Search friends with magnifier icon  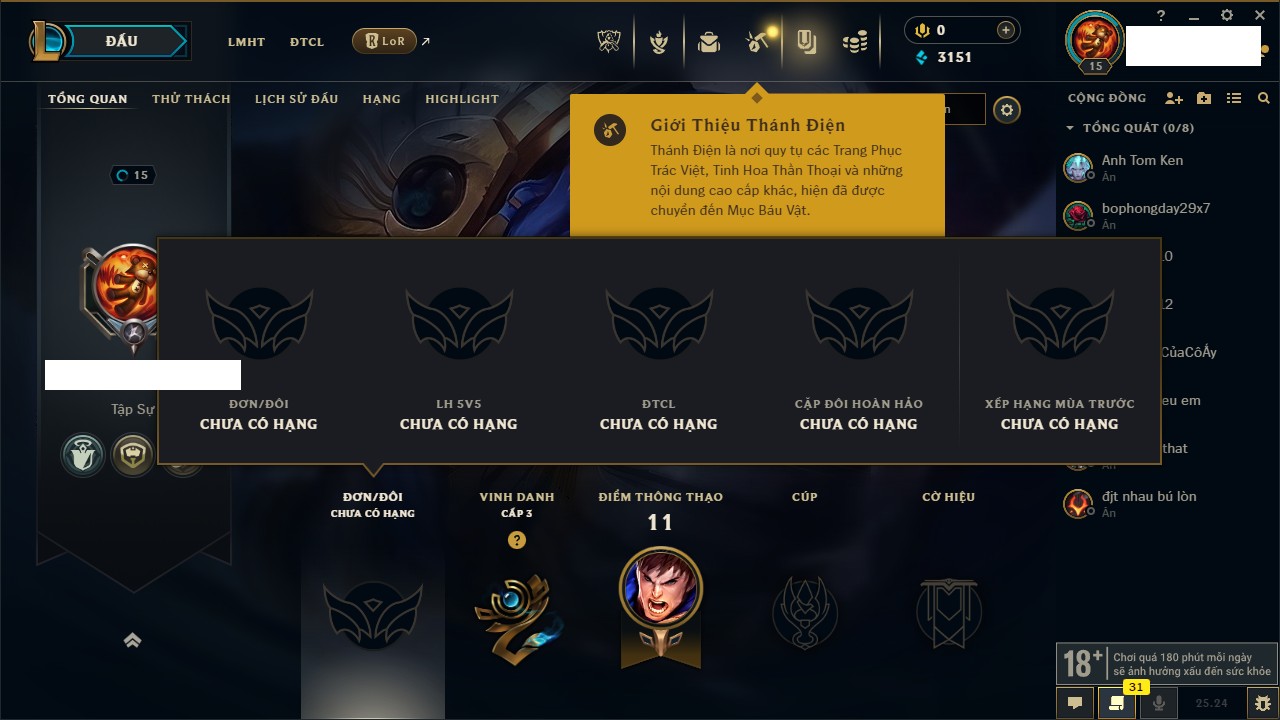1264,98
